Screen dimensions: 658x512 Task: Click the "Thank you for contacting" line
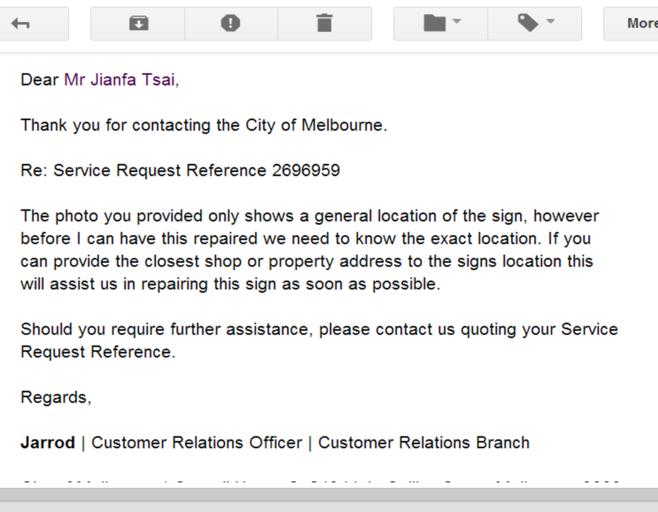click(x=203, y=125)
